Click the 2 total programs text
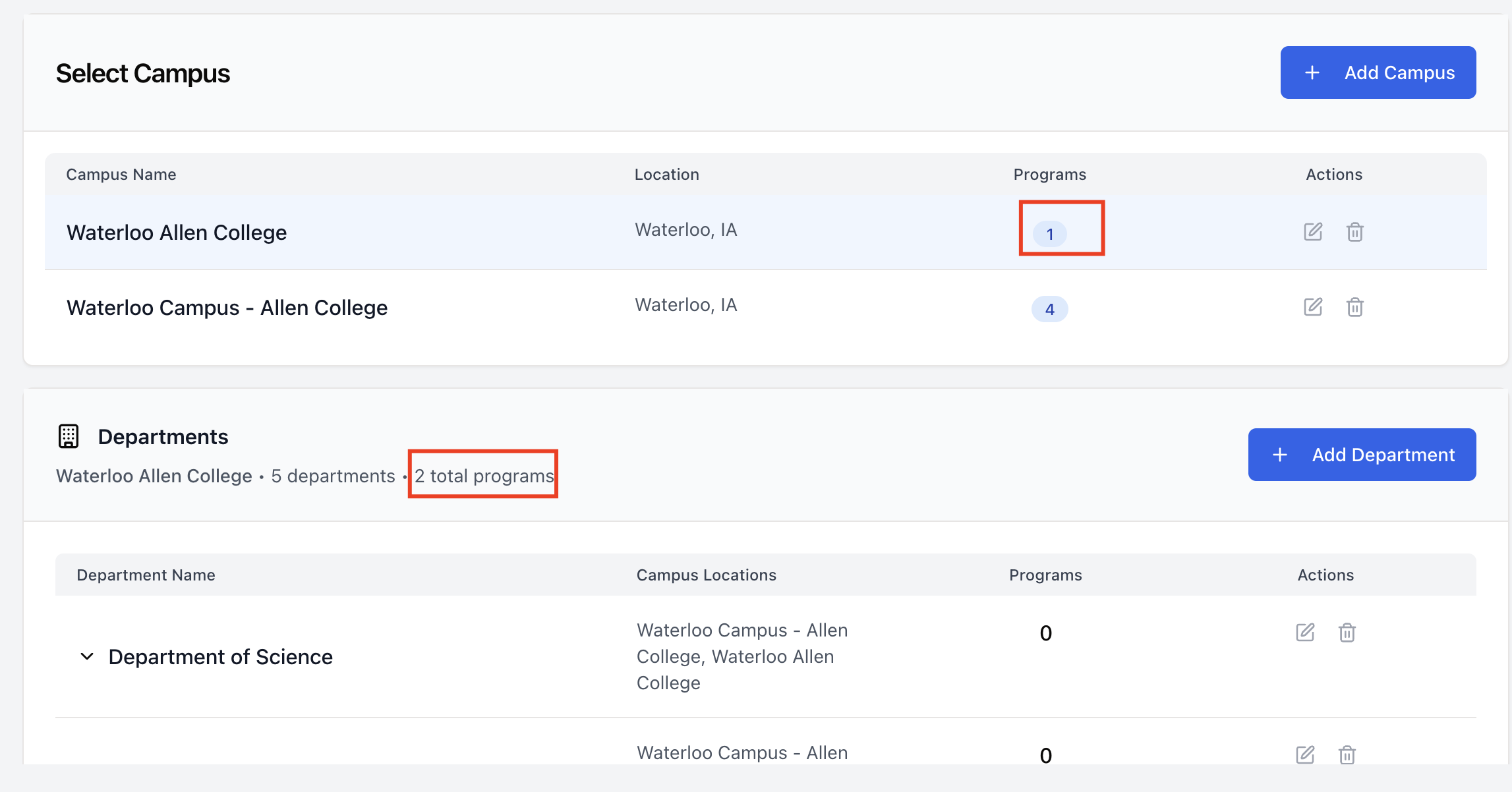 (x=484, y=476)
